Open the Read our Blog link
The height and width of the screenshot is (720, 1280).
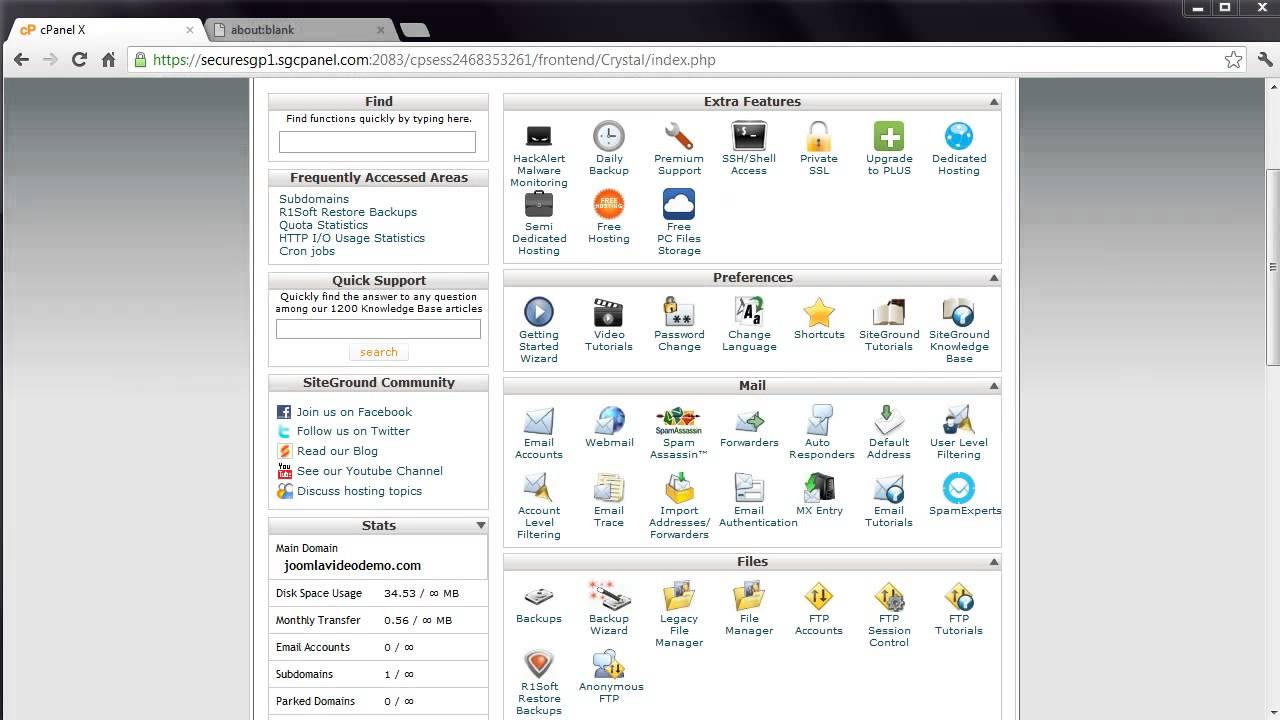pos(337,451)
